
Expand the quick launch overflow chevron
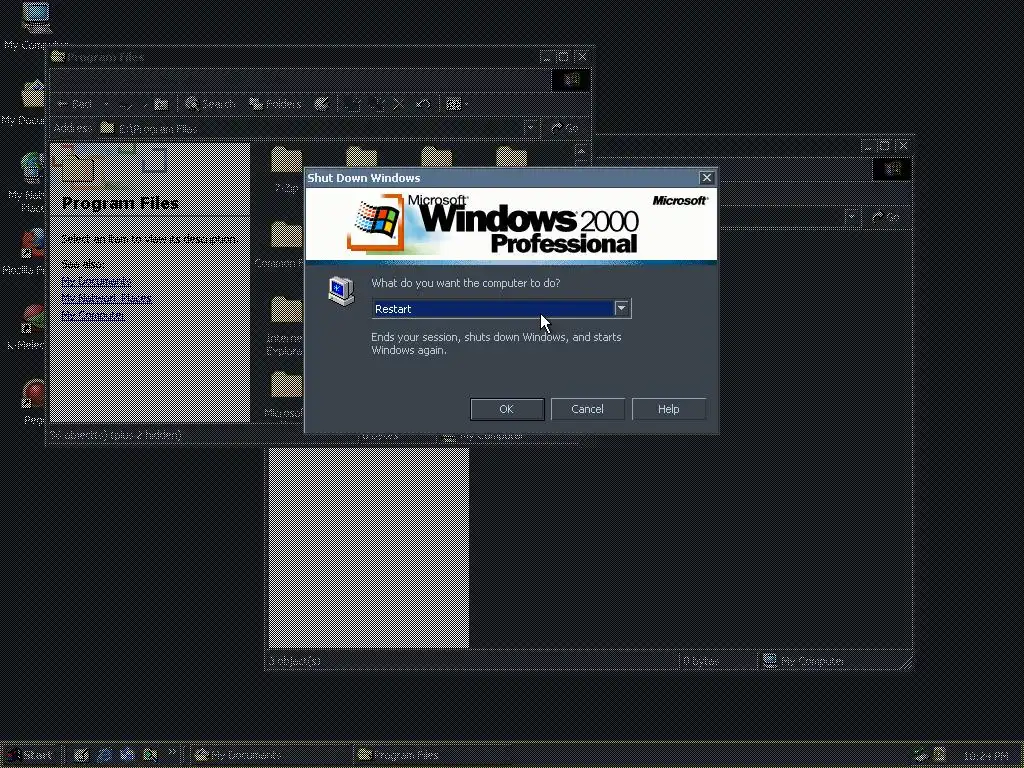click(x=172, y=752)
